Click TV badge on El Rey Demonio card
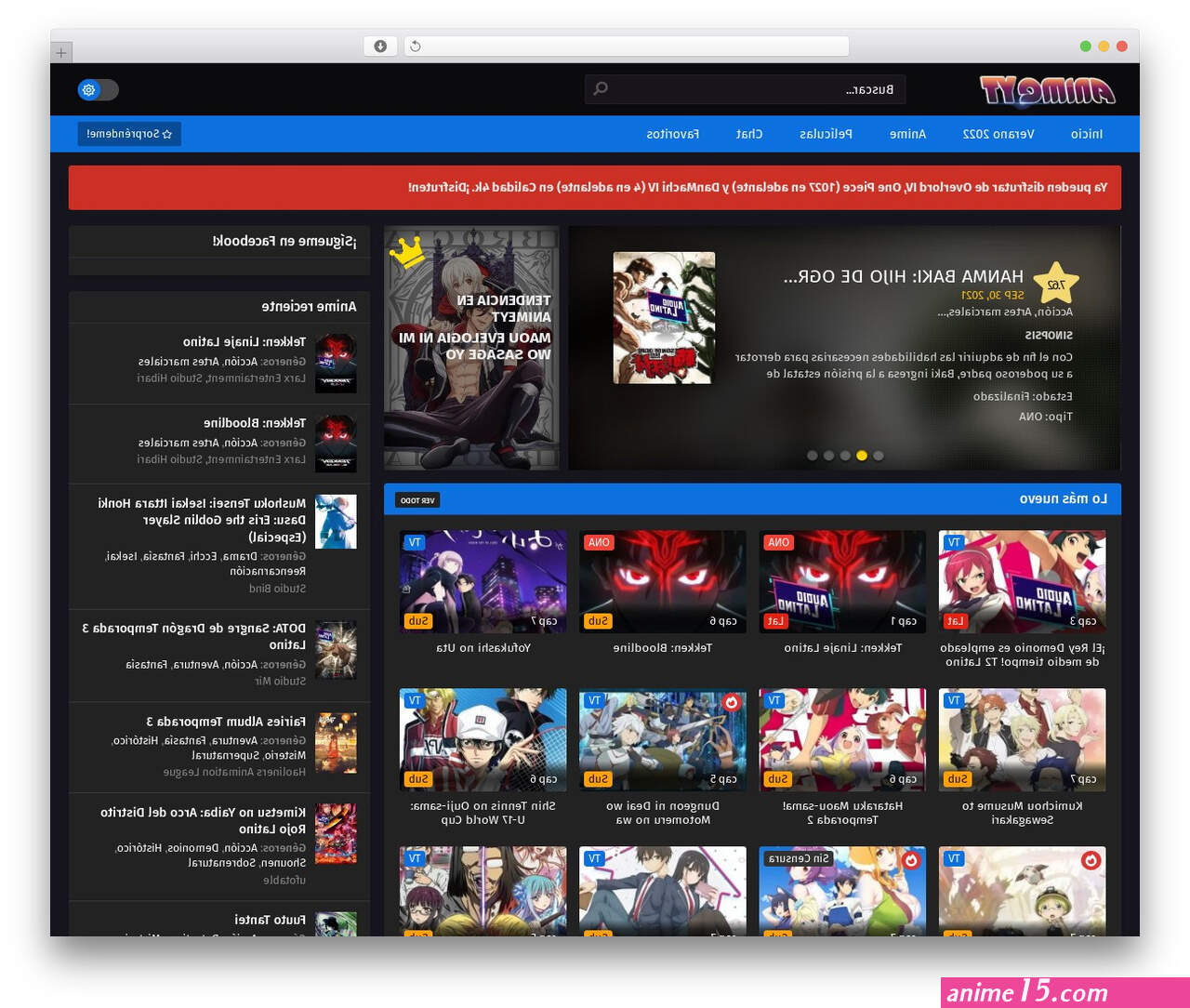Screen dimensions: 1190x1008 [954, 542]
